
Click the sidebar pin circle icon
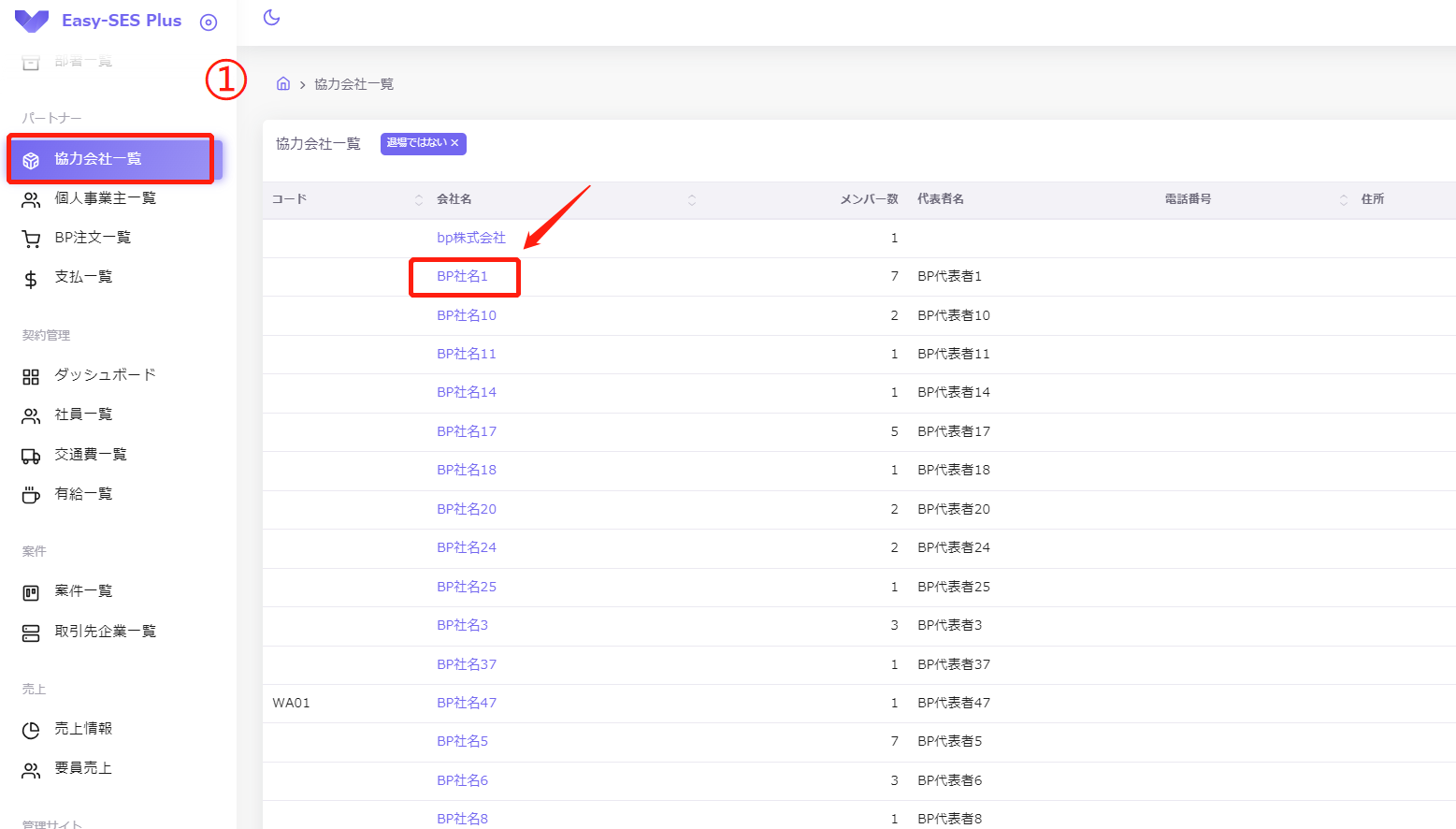(x=209, y=22)
